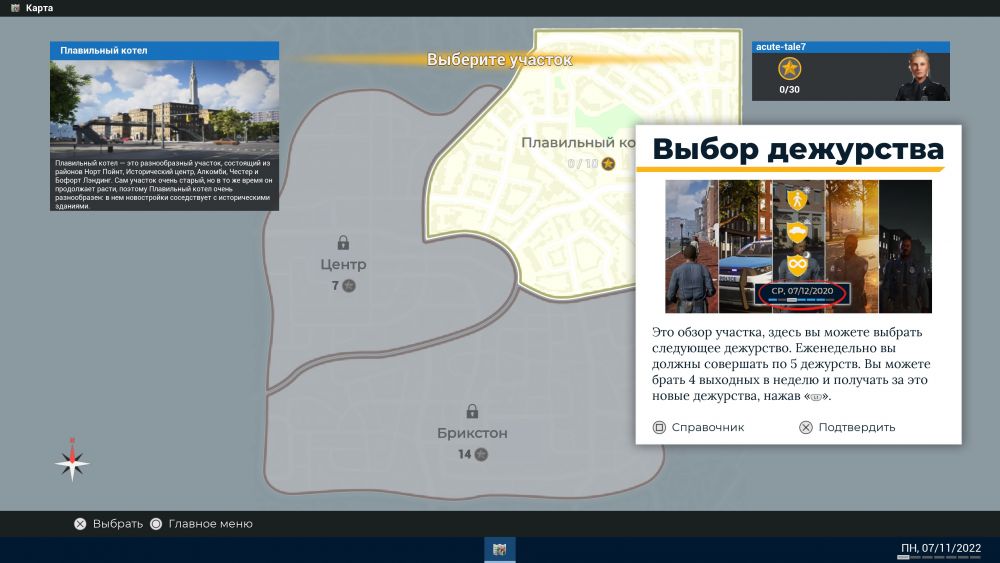Click the lock icon above Брикстон
The image size is (1000, 563).
click(471, 411)
